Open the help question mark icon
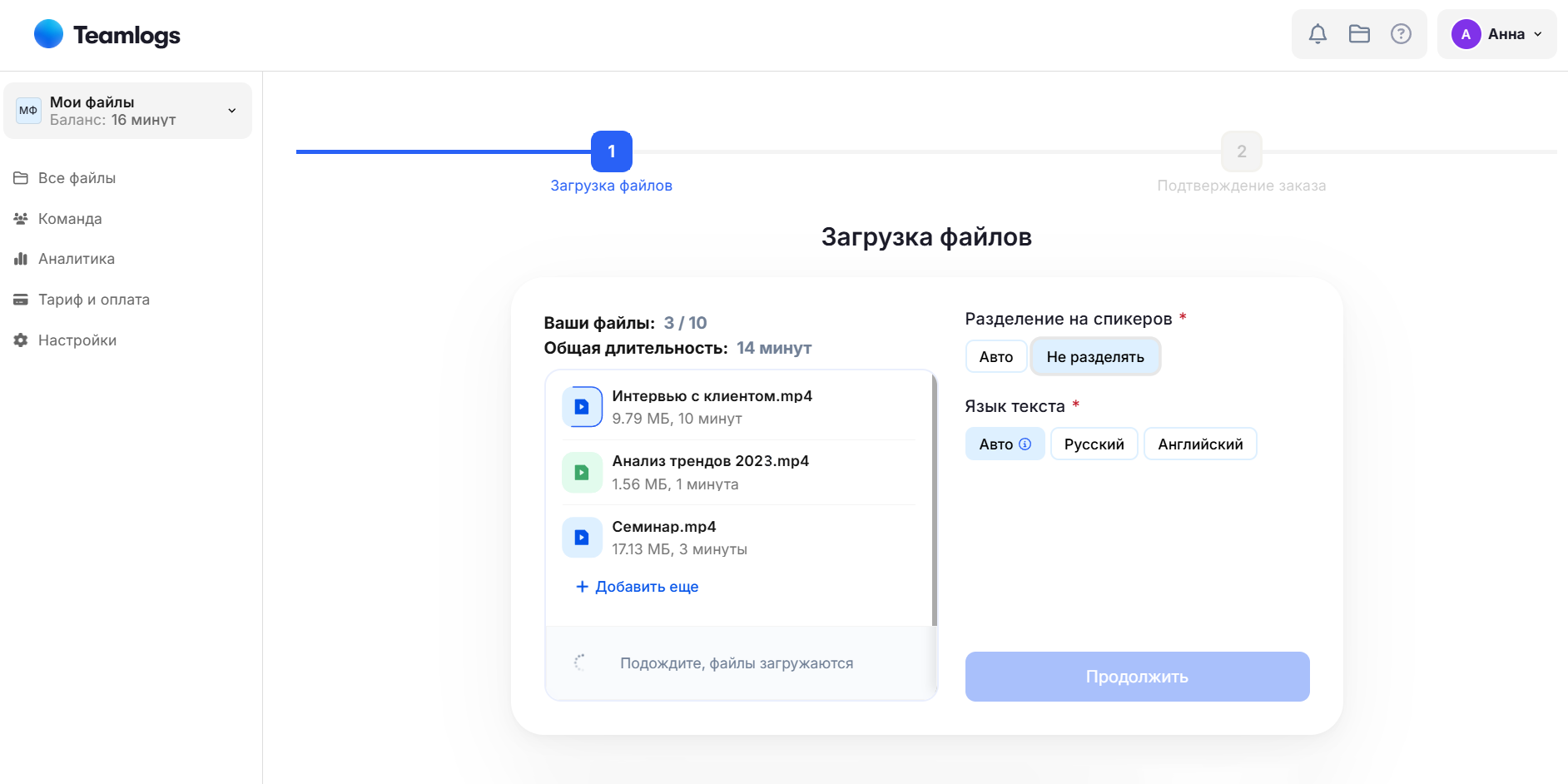The image size is (1568, 784). (x=1401, y=34)
